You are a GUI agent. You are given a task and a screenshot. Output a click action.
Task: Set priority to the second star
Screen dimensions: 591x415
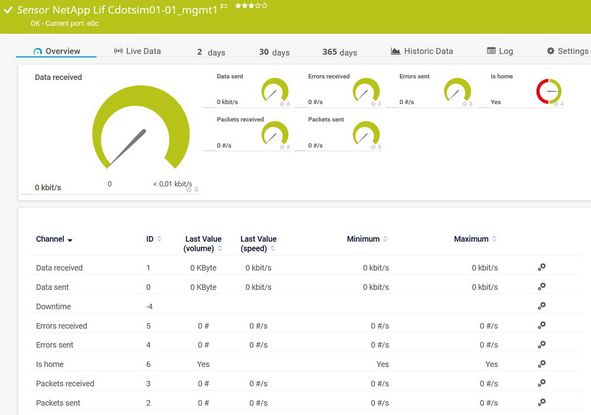click(244, 6)
